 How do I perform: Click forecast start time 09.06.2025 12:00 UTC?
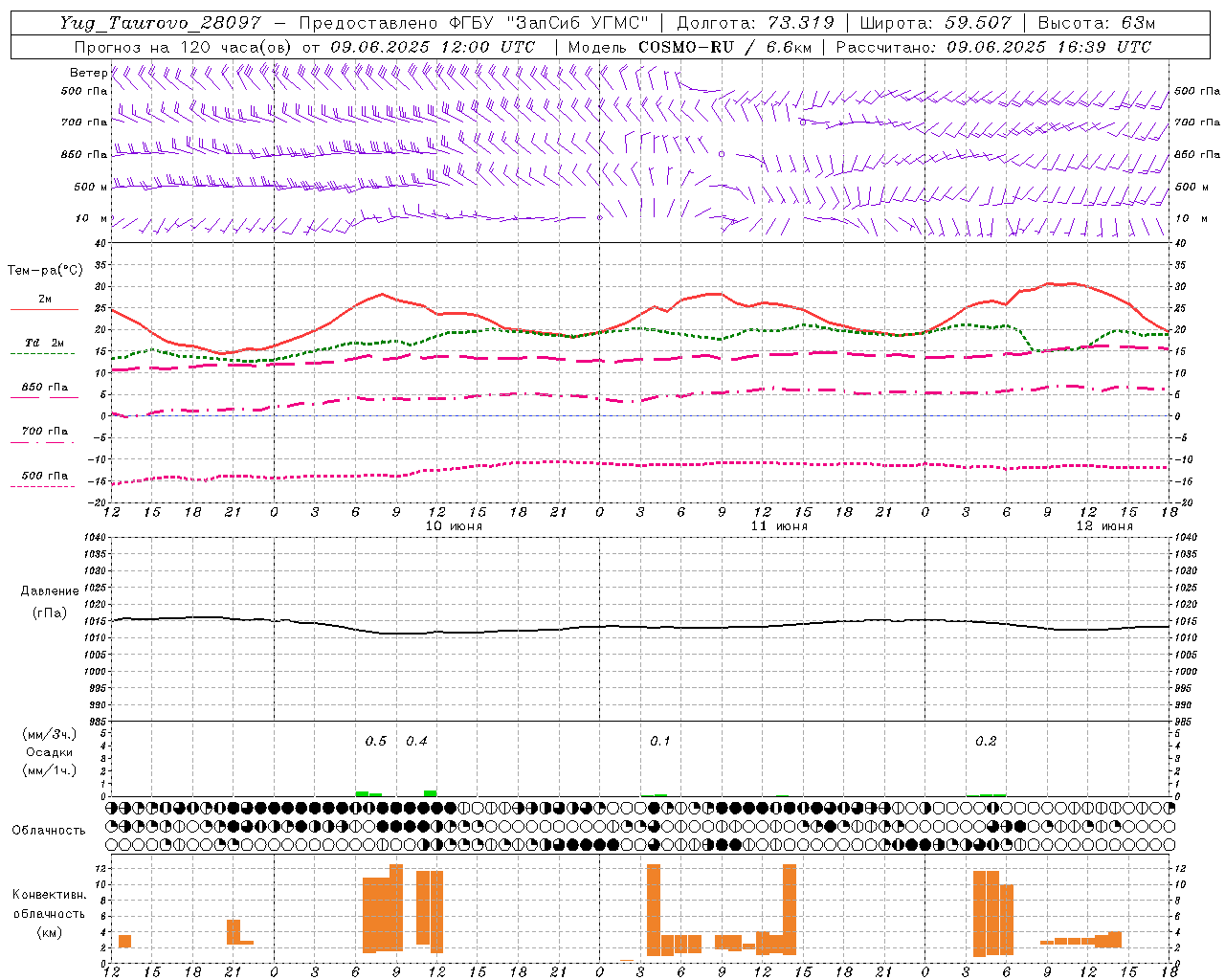click(433, 47)
